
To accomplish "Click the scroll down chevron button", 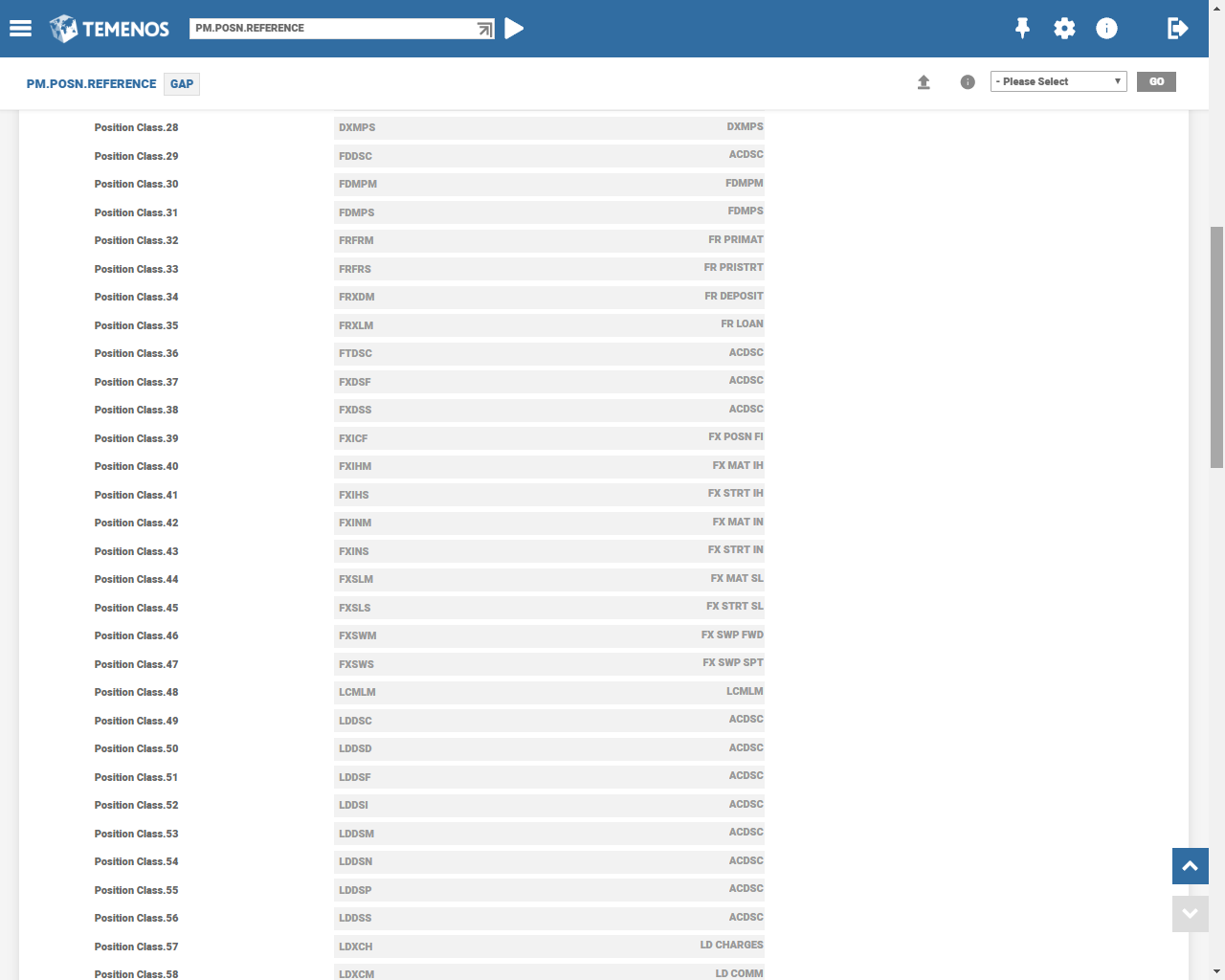I will tap(1190, 914).
